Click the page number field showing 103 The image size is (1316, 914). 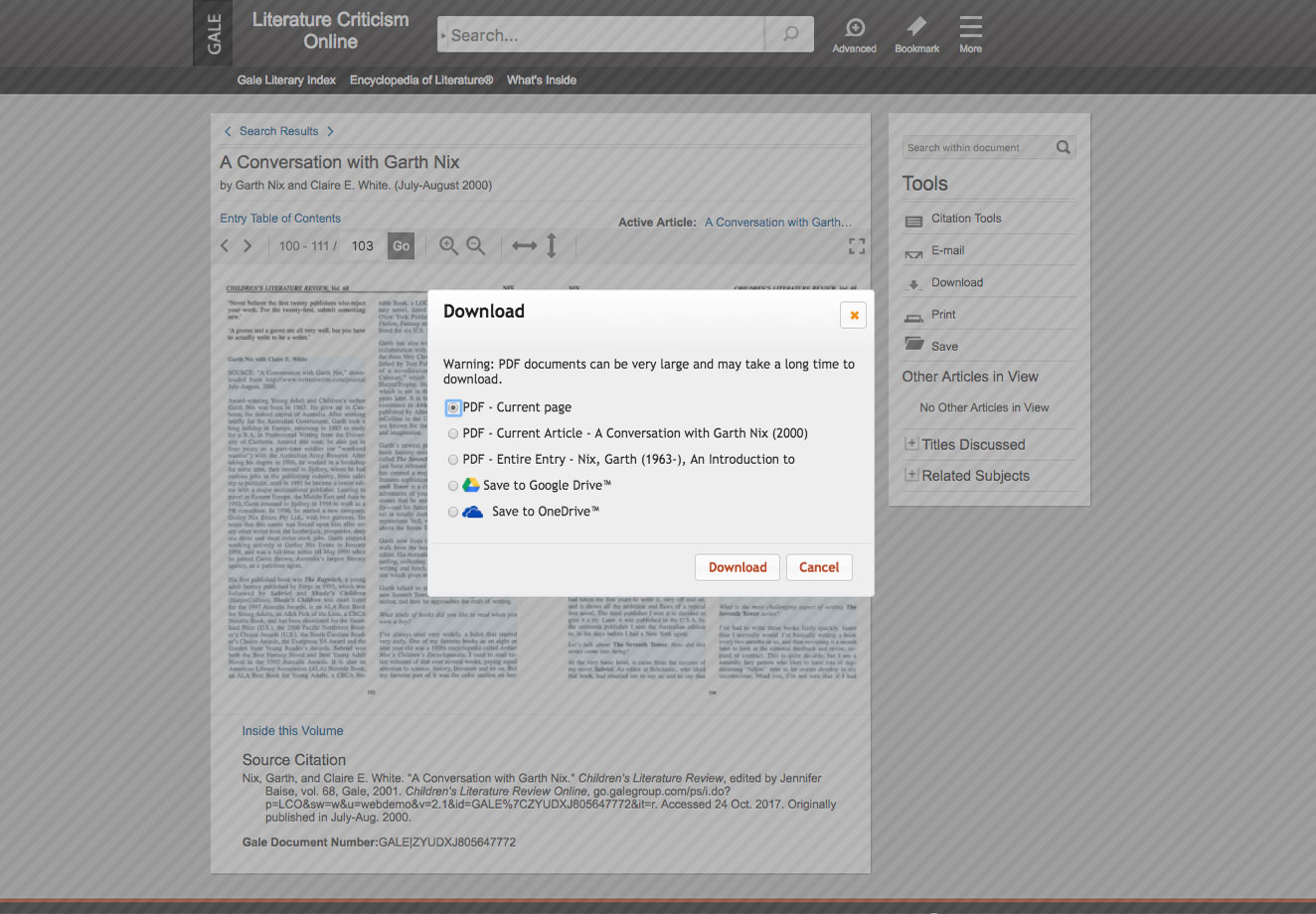coord(362,245)
